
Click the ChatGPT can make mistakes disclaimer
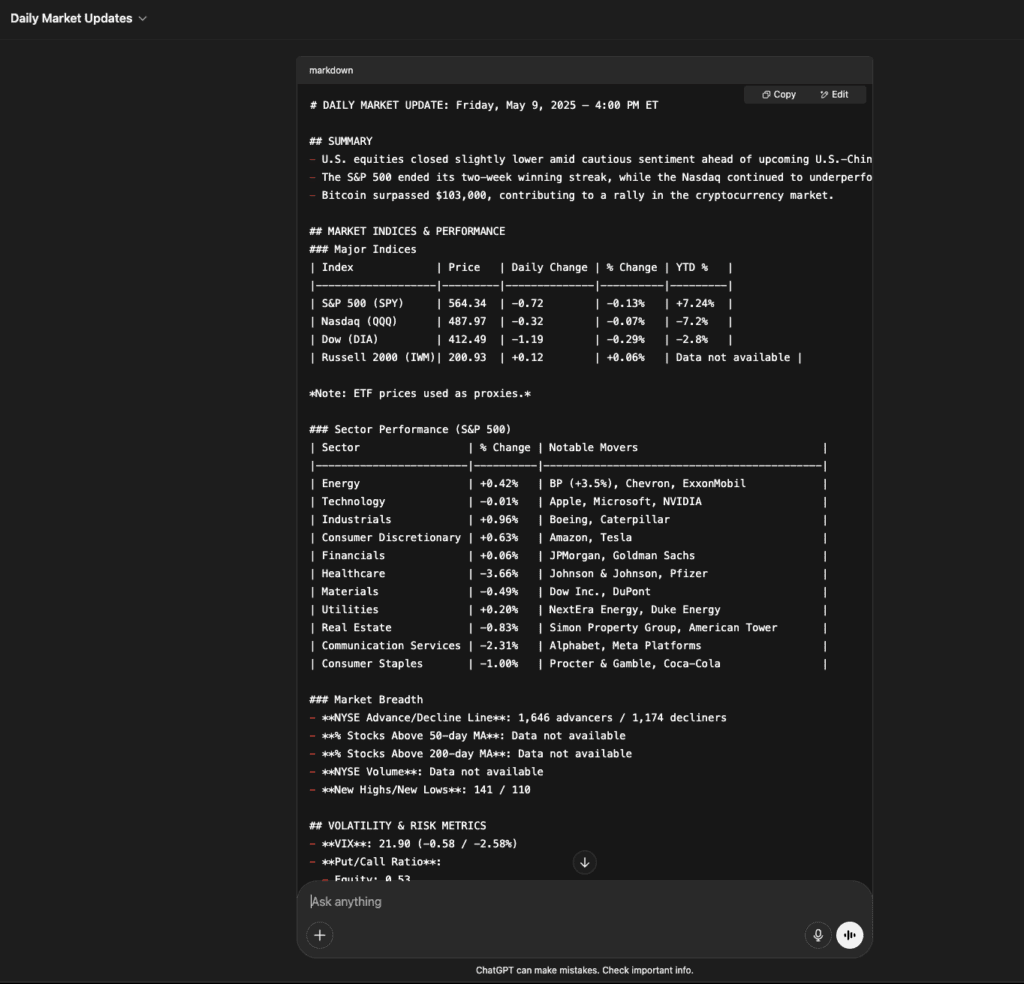[584, 970]
